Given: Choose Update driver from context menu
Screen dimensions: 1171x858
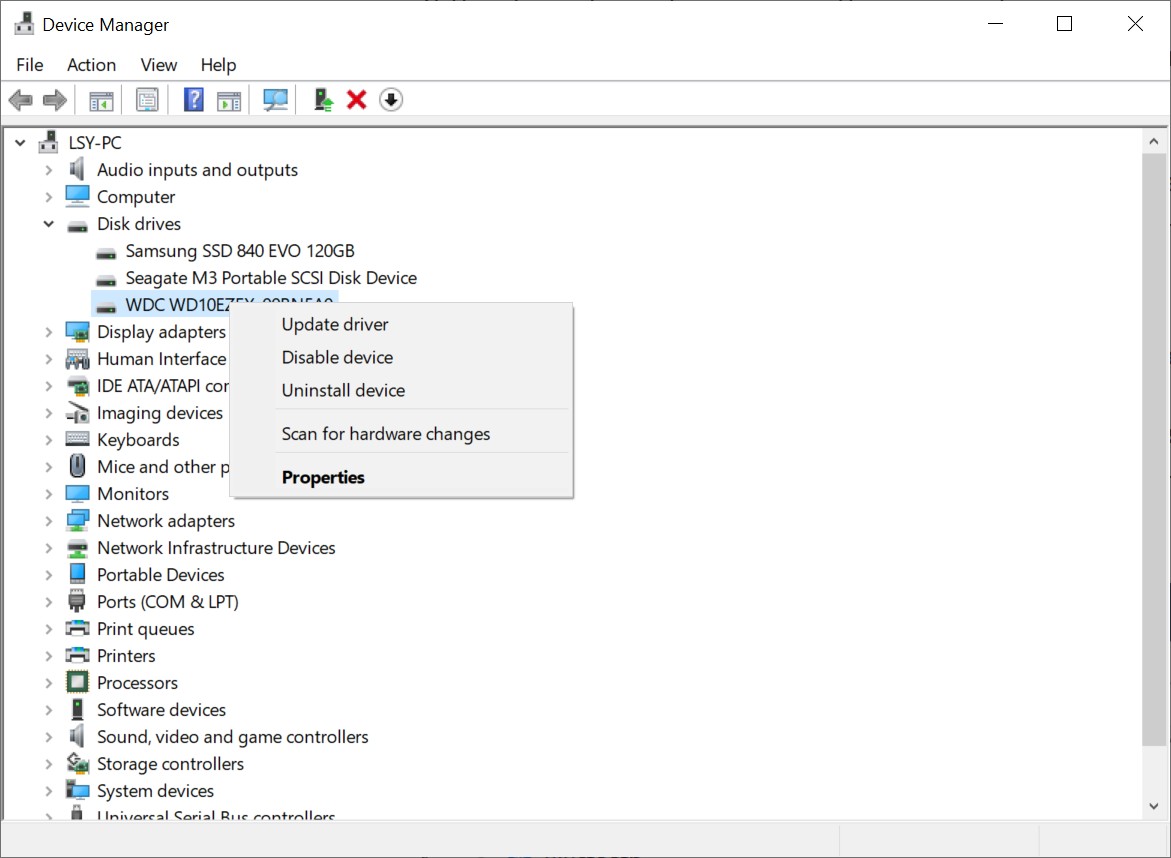Looking at the screenshot, I should (x=335, y=324).
